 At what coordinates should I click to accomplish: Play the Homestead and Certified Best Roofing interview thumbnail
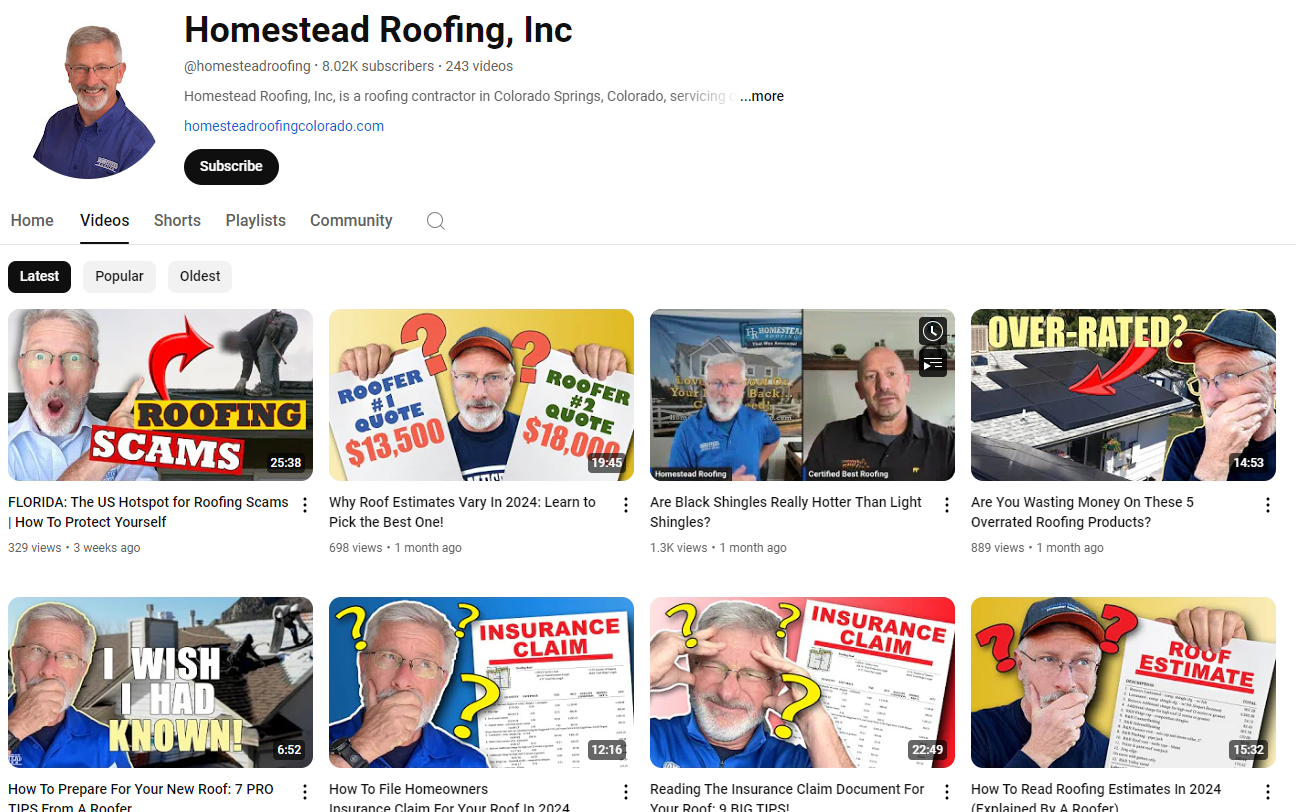[802, 395]
